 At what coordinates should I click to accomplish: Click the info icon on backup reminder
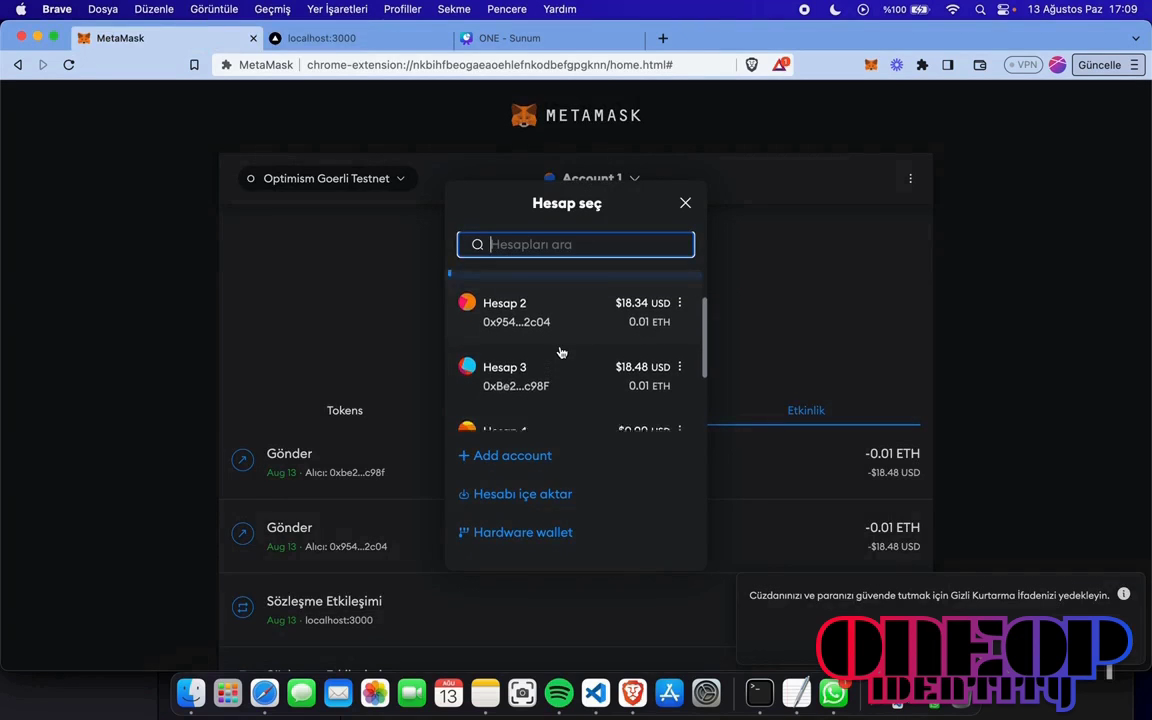(1124, 594)
